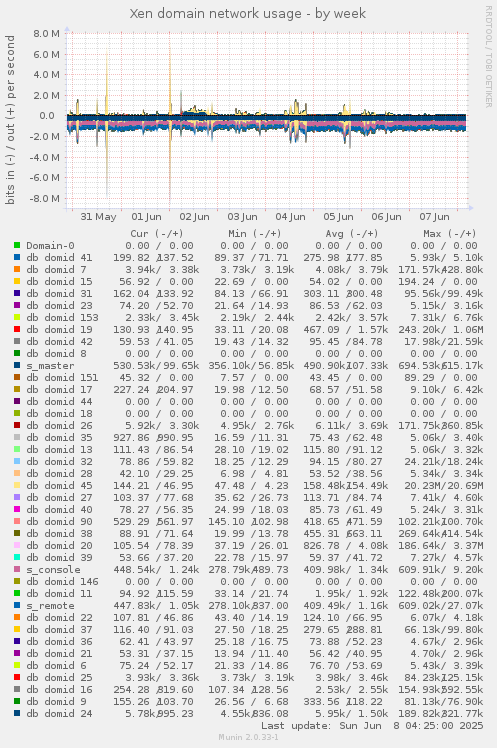Screen dimensions: 497x748
Task: Click the 's_remote' legend label
Action: coord(50,606)
